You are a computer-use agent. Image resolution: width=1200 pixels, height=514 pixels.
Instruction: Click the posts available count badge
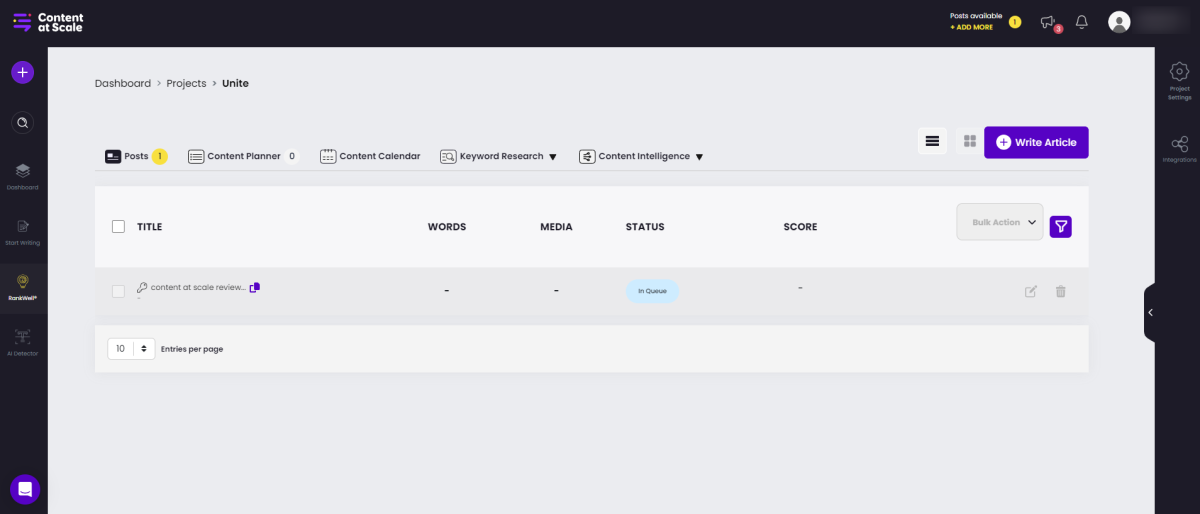(1015, 21)
